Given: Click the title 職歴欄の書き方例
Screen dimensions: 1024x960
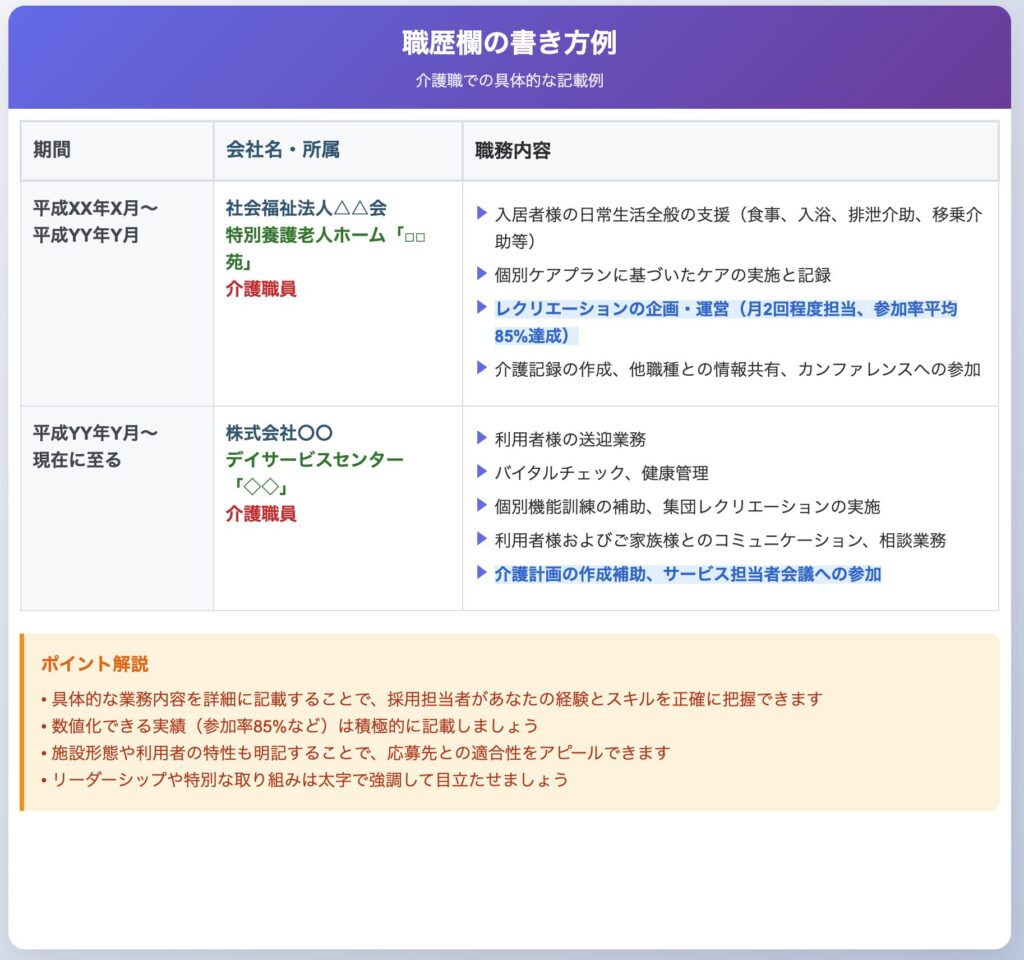Looking at the screenshot, I should point(509,42).
